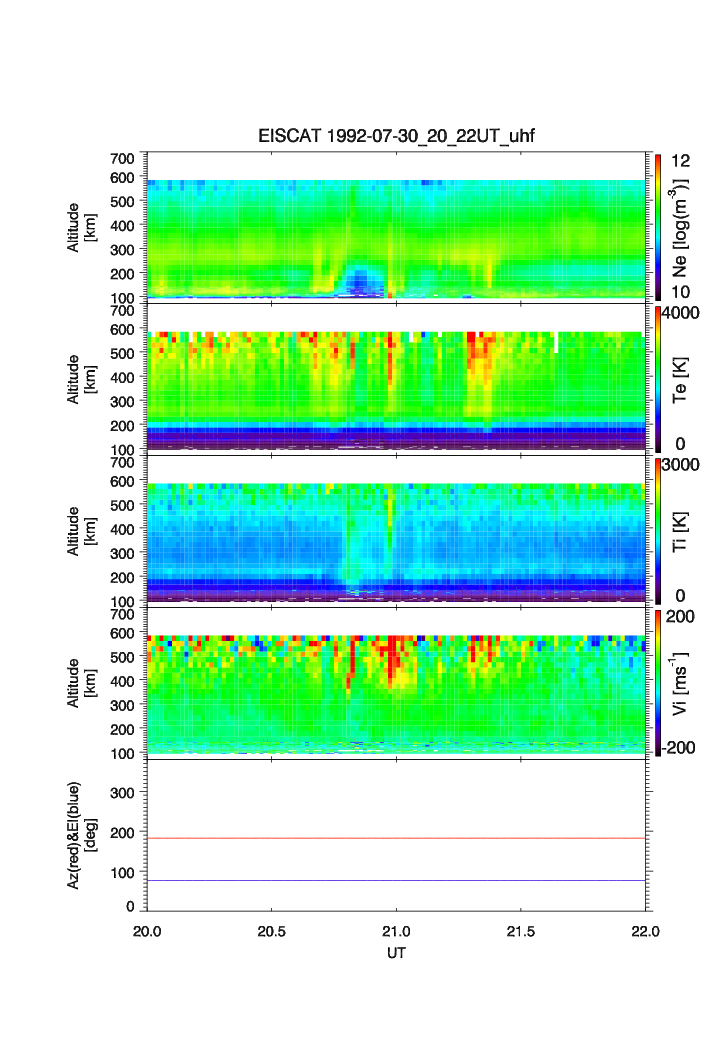Viewport: 708px width, 1063px height.
Task: Click the -200 value on Vi colorbar
Action: 680,748
